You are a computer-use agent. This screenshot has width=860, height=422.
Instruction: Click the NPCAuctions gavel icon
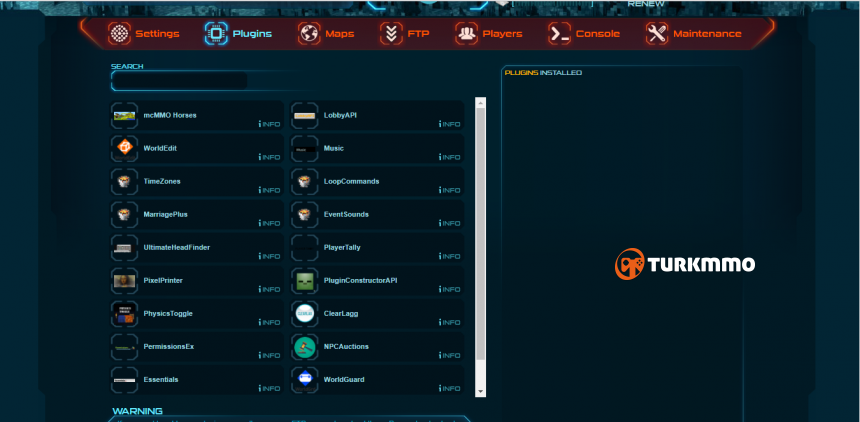pos(304,347)
